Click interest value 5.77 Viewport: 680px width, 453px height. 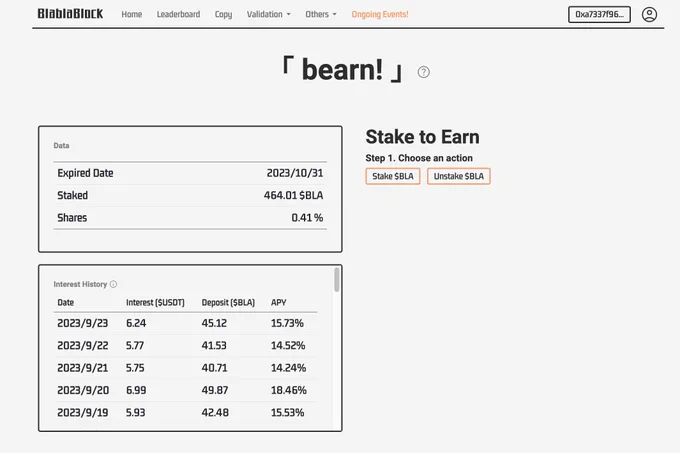pos(135,345)
